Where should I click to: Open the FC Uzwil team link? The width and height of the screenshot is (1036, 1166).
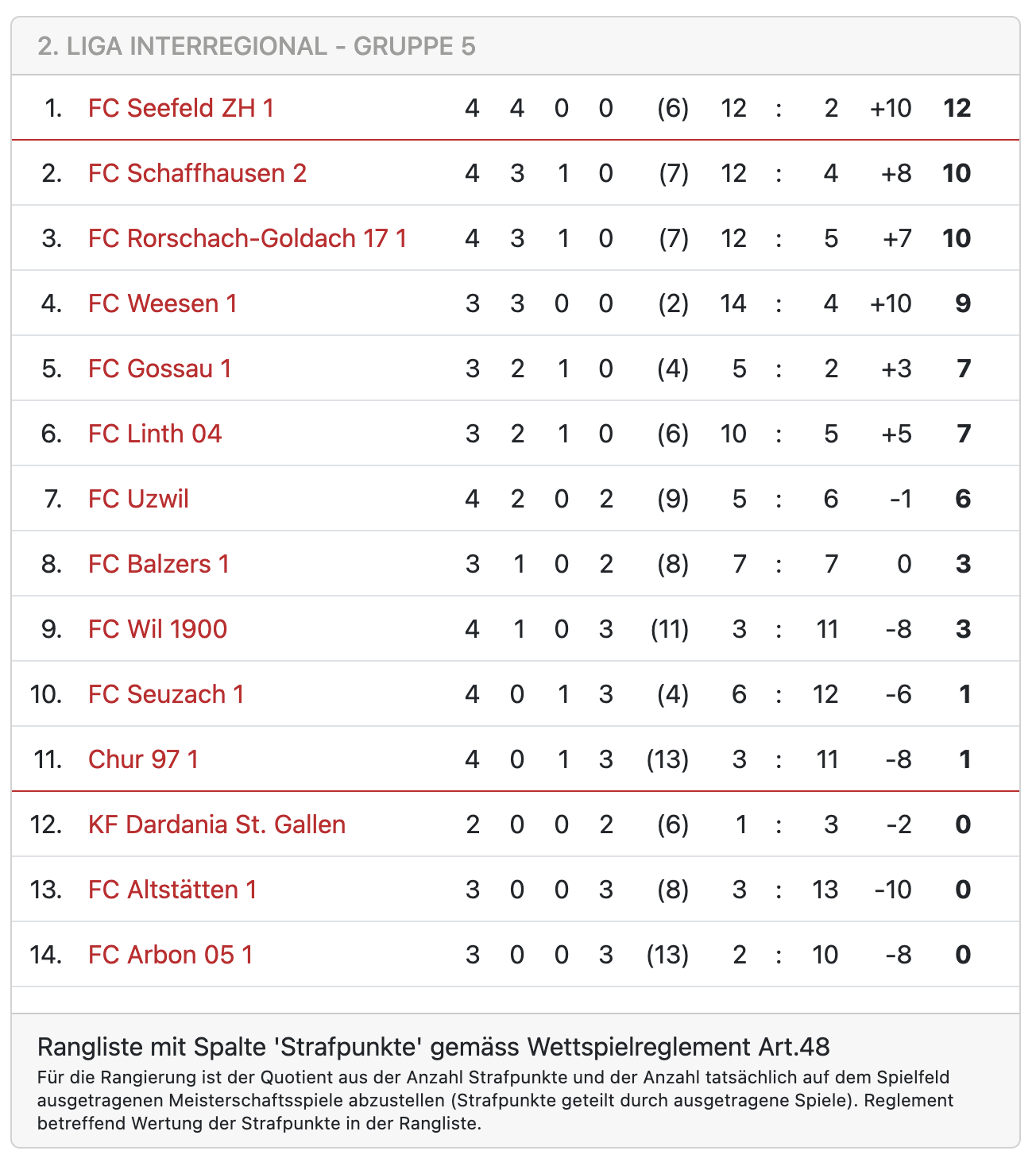tap(139, 499)
